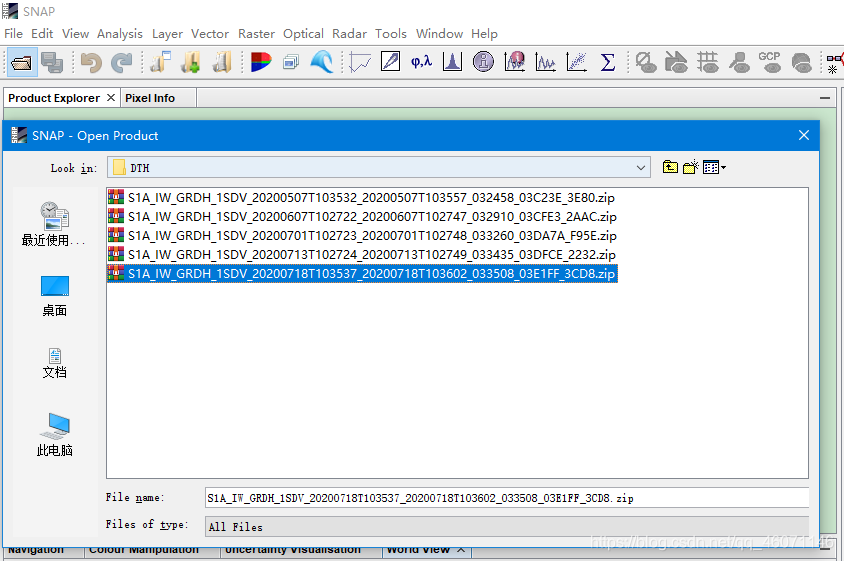
Task: Click the no-data mask overlay icon
Action: 646,62
